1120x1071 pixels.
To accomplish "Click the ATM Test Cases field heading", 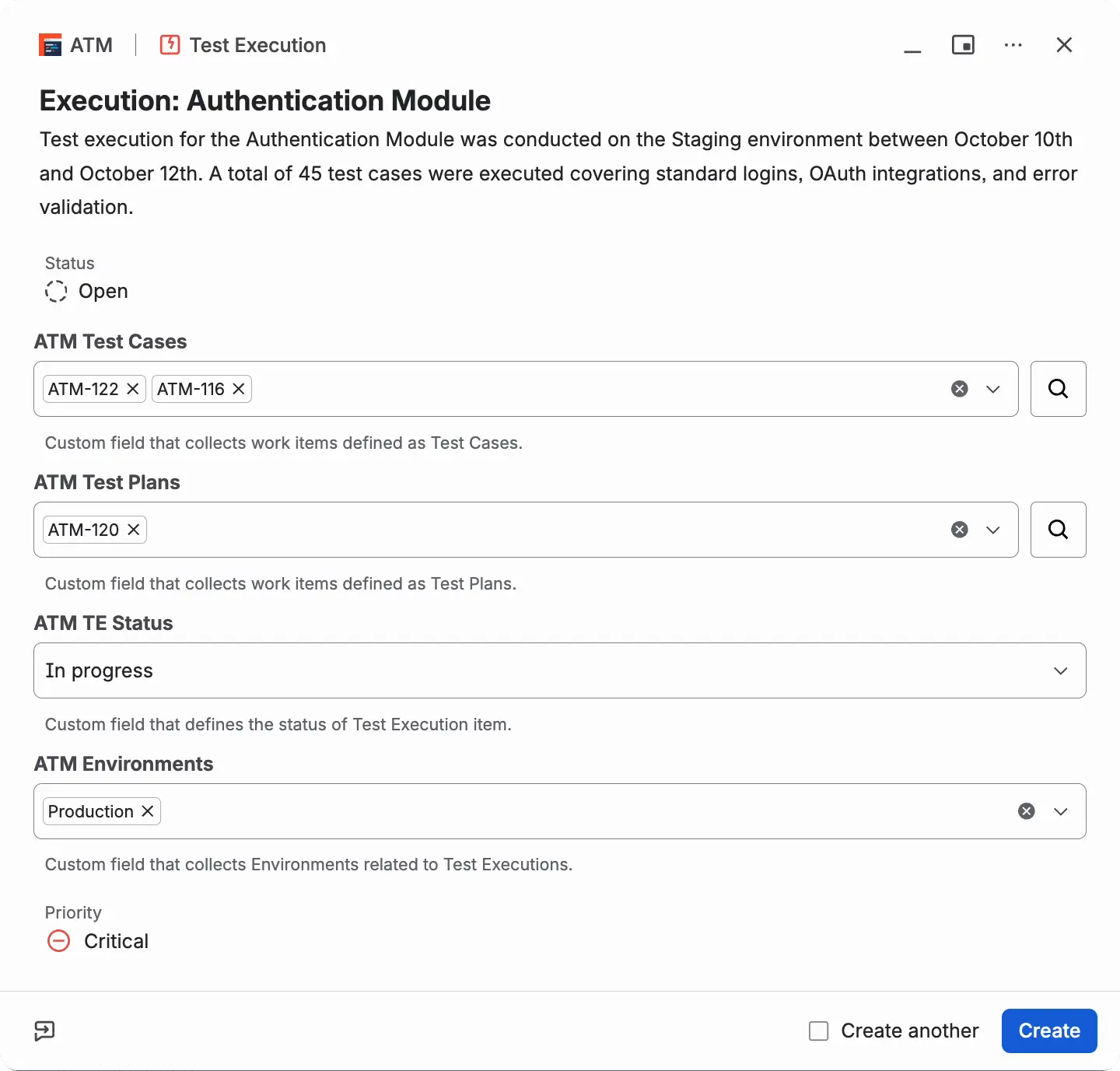I will [110, 341].
